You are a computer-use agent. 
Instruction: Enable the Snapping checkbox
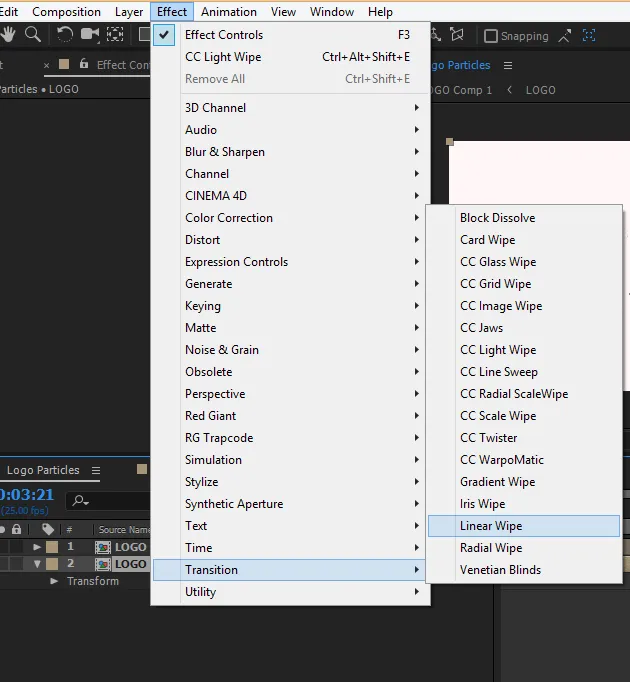[491, 36]
